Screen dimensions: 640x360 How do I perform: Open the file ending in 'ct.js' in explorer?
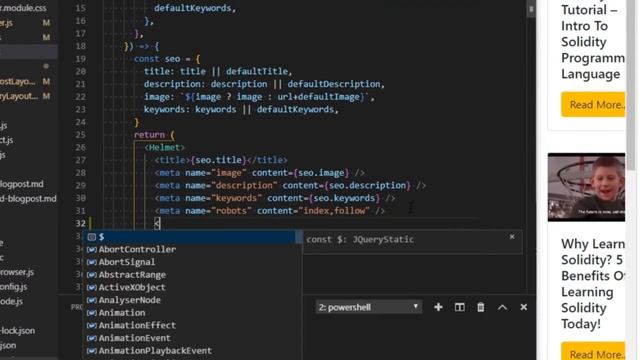pos(7,140)
